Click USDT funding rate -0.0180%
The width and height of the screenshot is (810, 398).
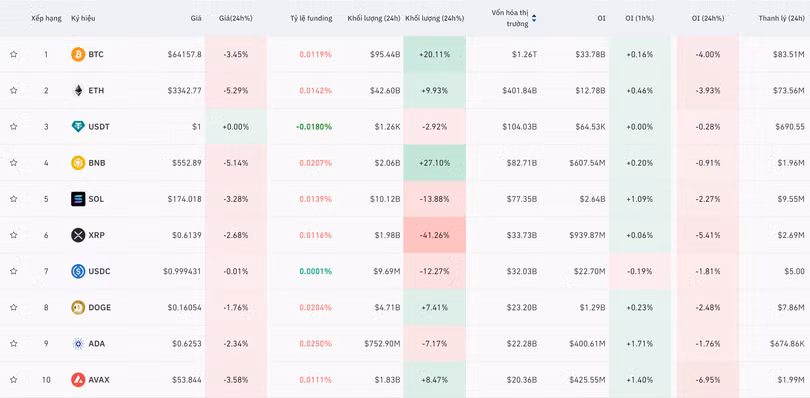point(314,127)
